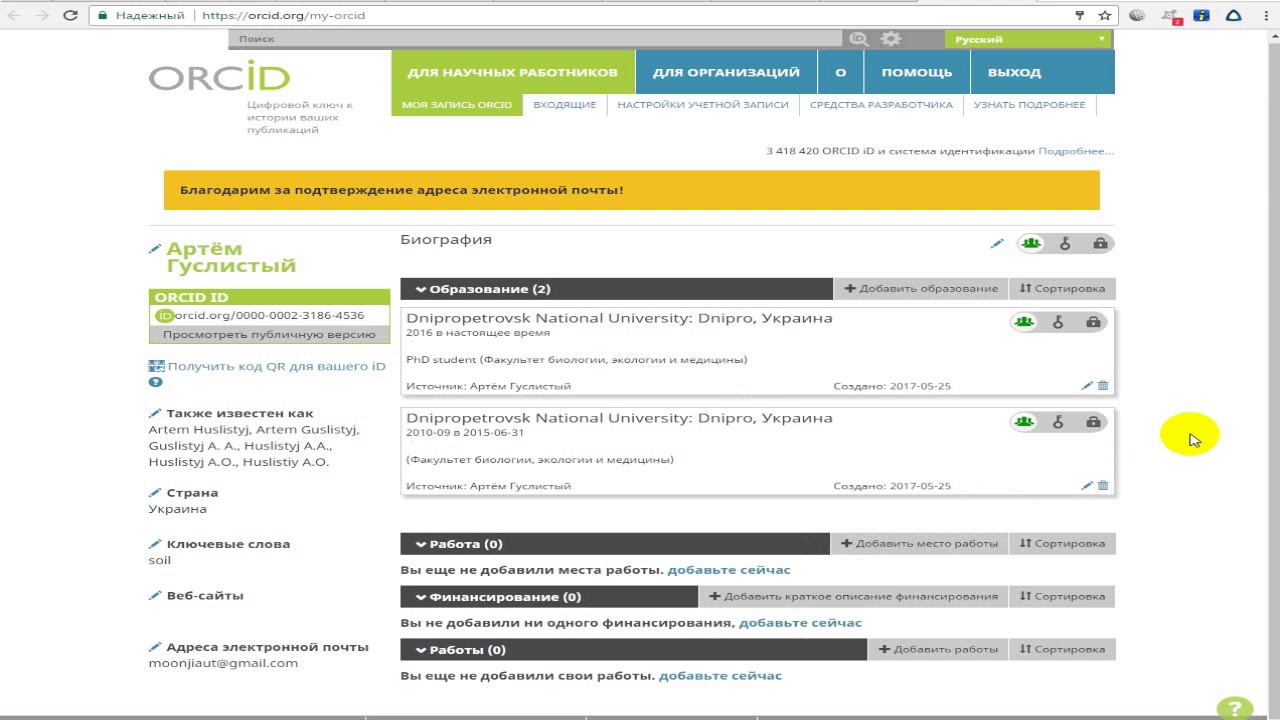Click the search magnifier icon
This screenshot has height=720, width=1280.
(858, 39)
